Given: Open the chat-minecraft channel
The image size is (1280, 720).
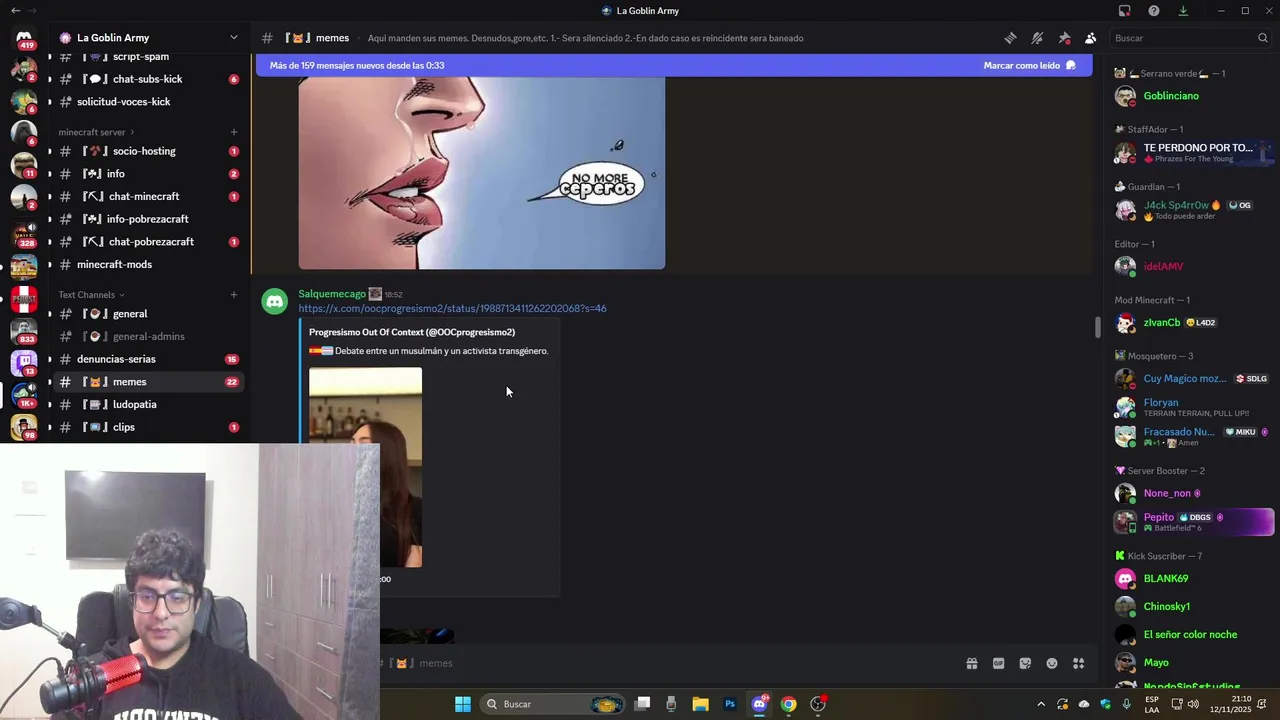Looking at the screenshot, I should tap(148, 197).
